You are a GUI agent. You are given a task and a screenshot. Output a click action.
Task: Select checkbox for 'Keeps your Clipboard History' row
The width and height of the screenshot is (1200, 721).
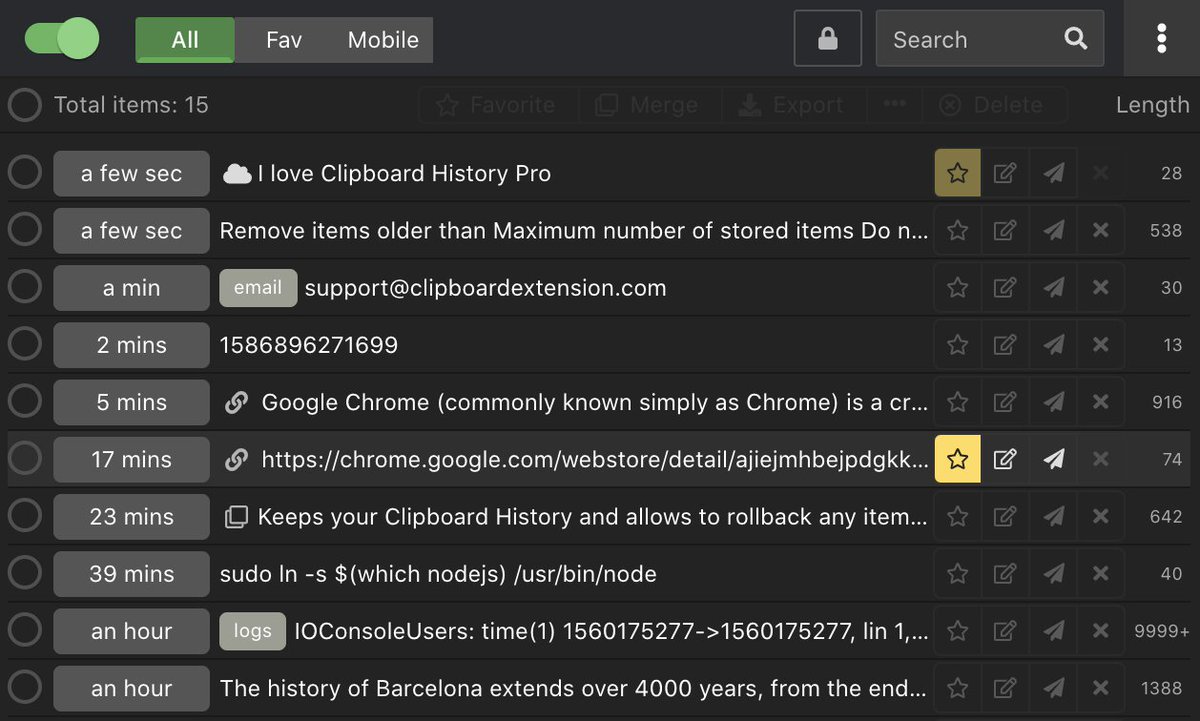(x=24, y=516)
